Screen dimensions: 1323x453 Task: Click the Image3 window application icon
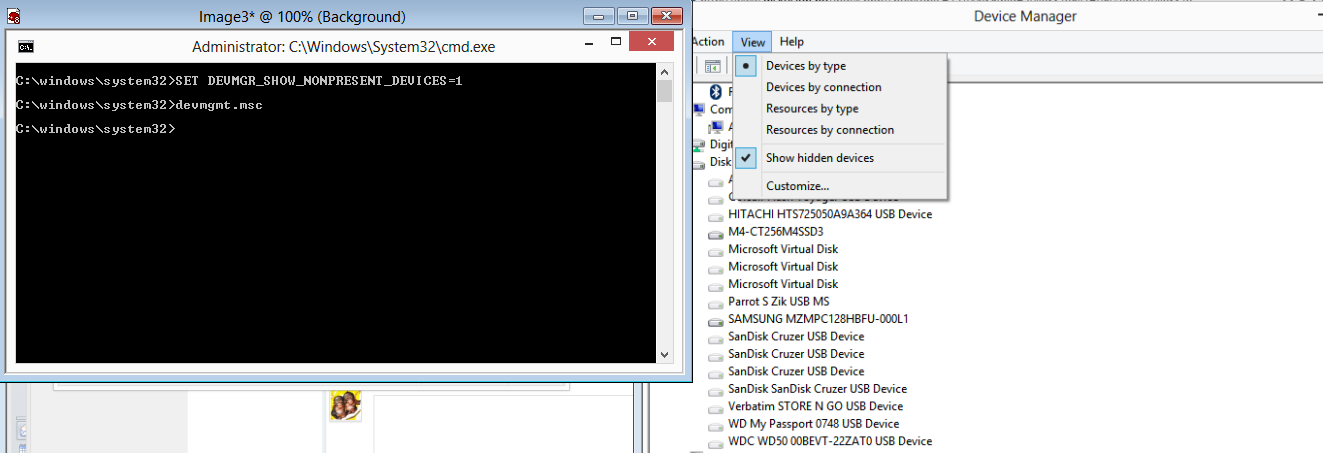pos(14,16)
